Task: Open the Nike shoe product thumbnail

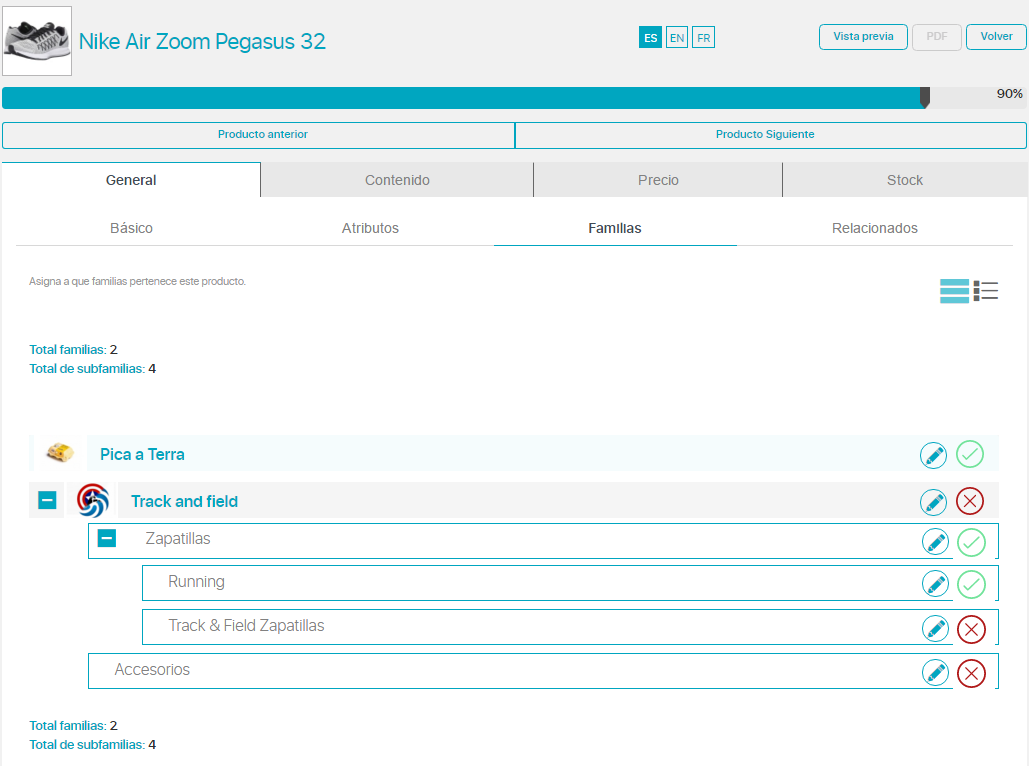Action: [x=37, y=41]
